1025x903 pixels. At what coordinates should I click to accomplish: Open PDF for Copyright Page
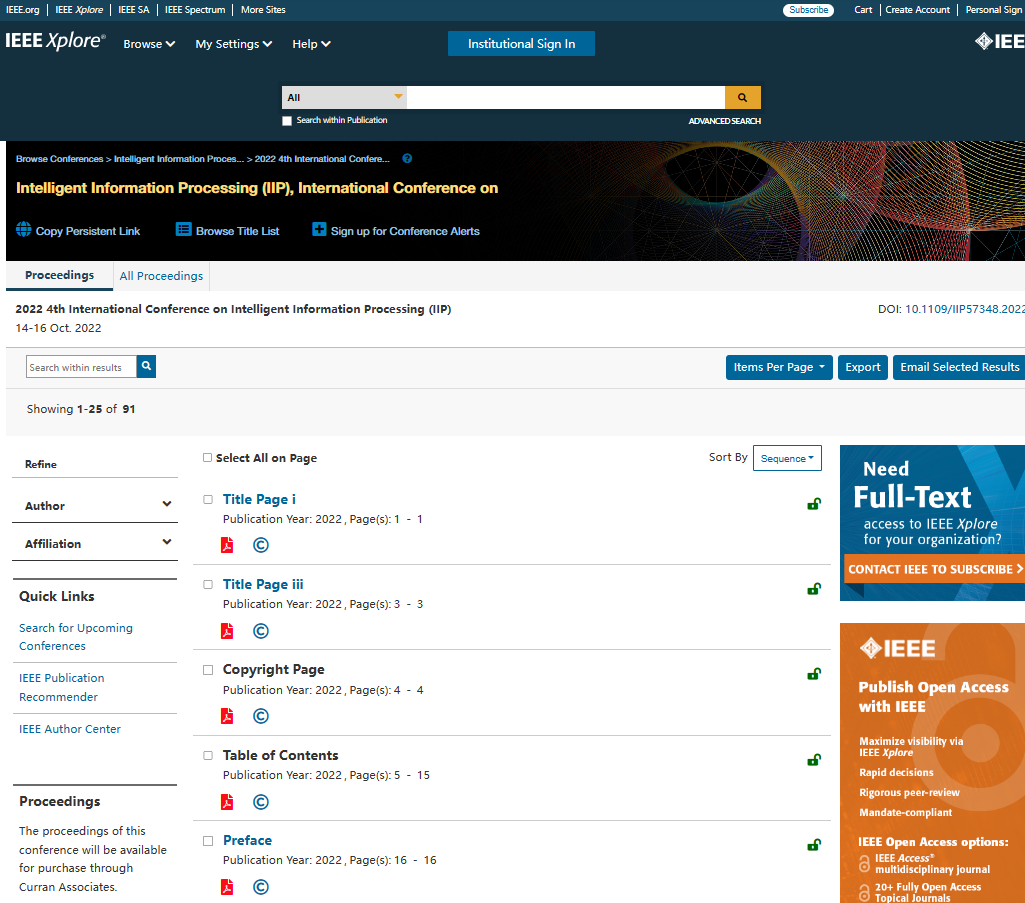[227, 716]
